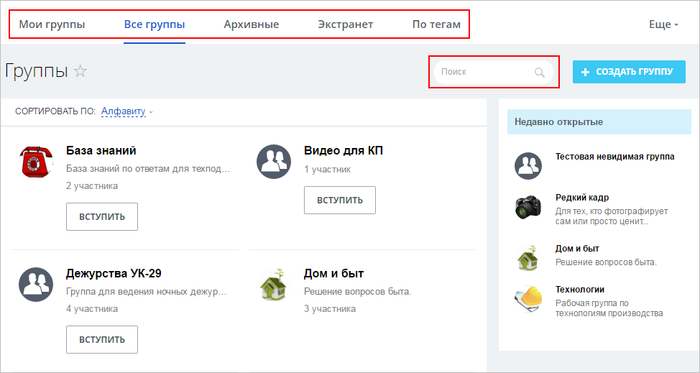Click the '3 участника' text

(x=330, y=309)
